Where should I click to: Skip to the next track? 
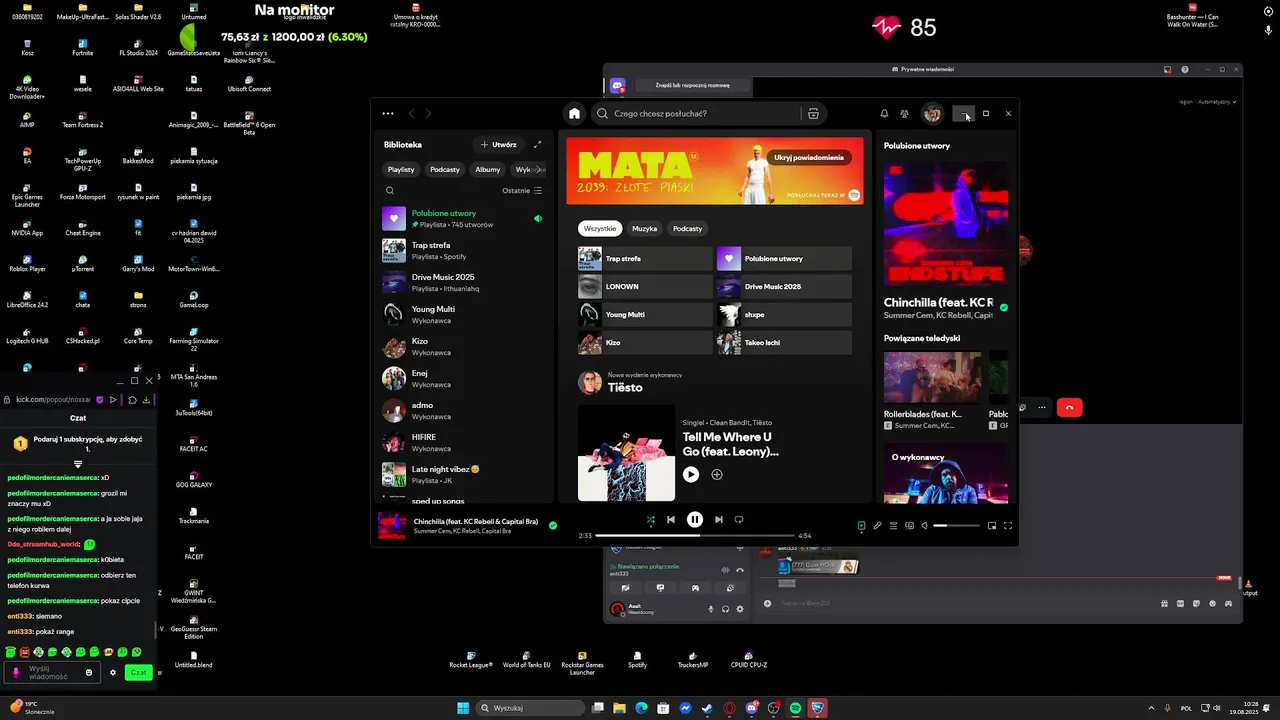click(719, 519)
